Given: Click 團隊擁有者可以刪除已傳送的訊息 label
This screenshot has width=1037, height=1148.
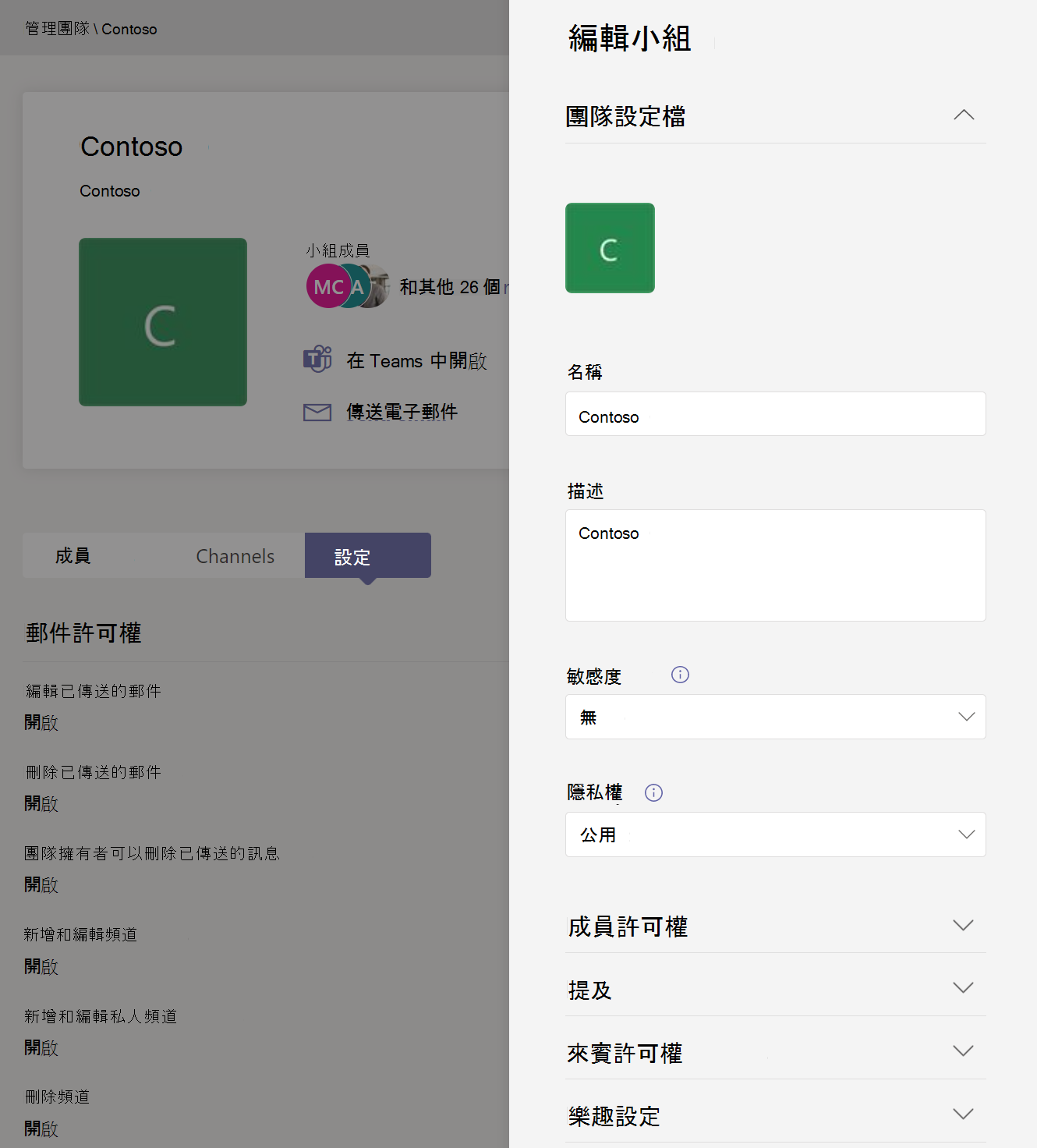Looking at the screenshot, I should tap(152, 853).
